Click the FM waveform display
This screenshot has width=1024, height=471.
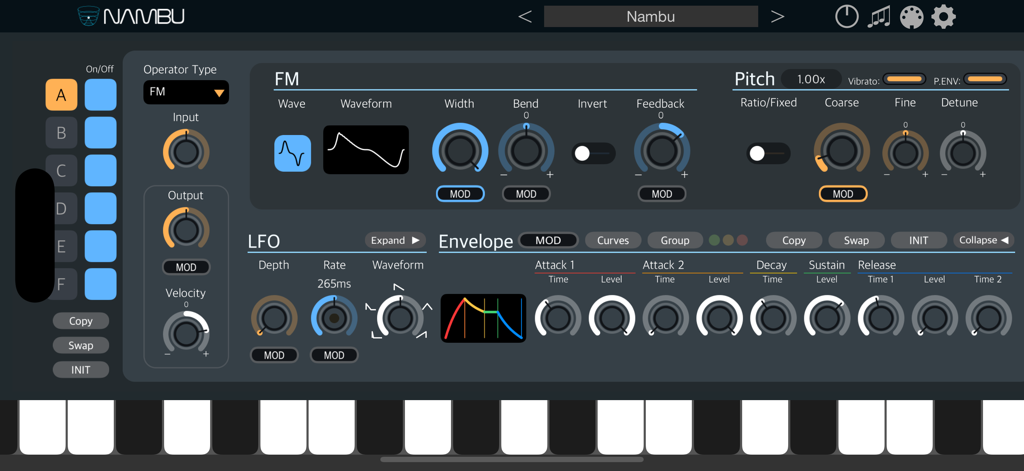(366, 150)
